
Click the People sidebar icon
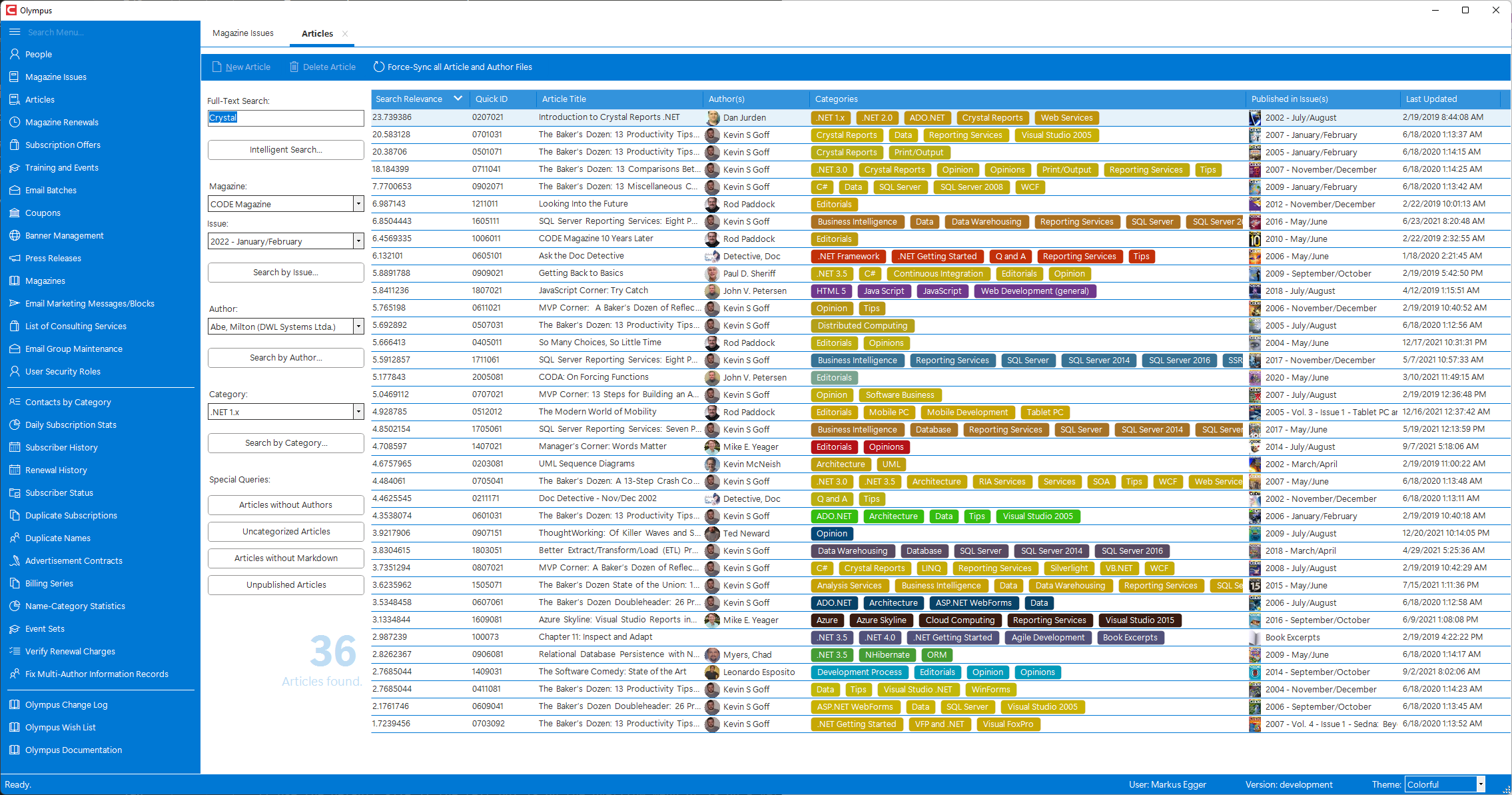click(15, 55)
